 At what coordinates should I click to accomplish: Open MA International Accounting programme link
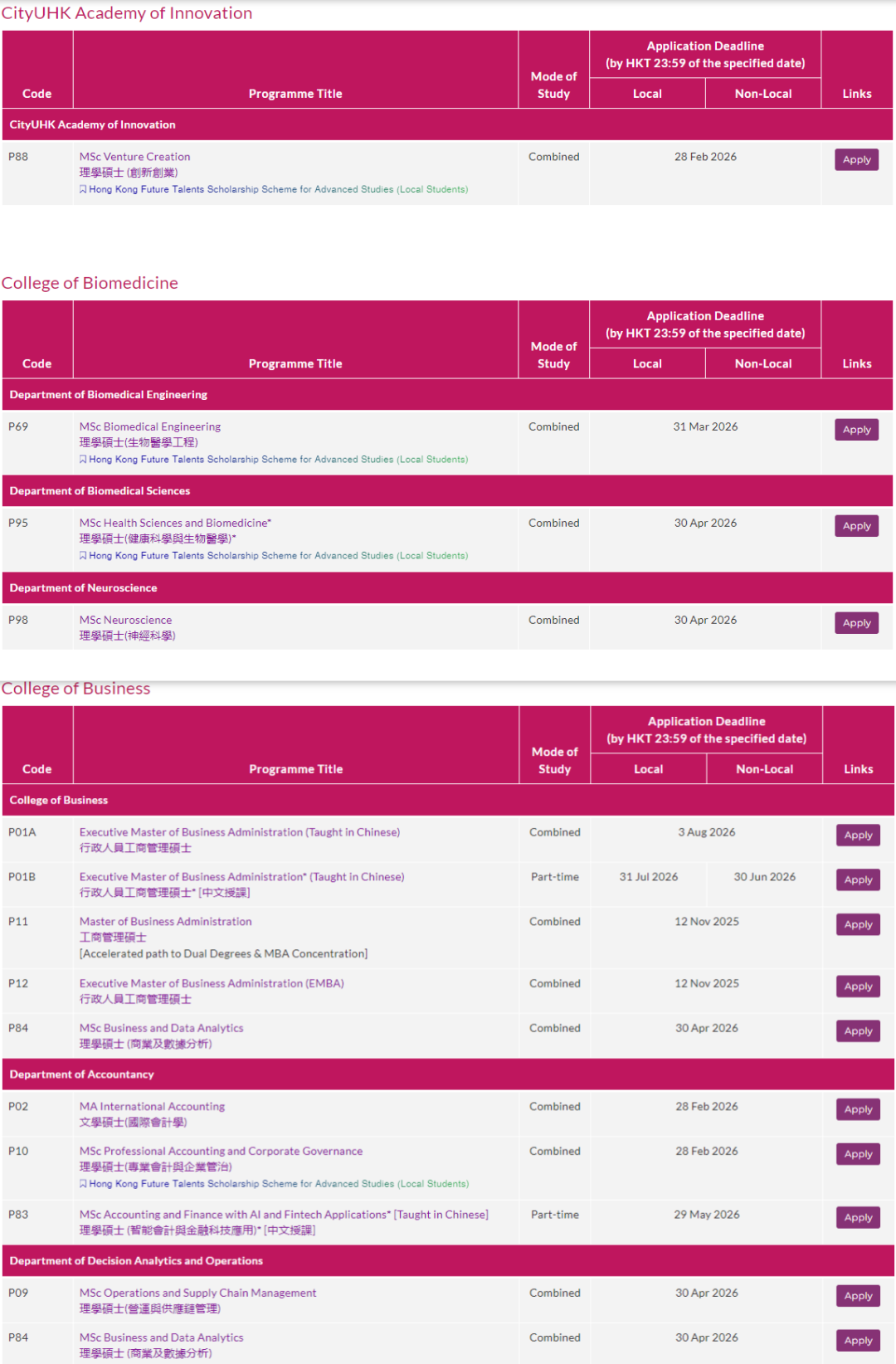152,1107
